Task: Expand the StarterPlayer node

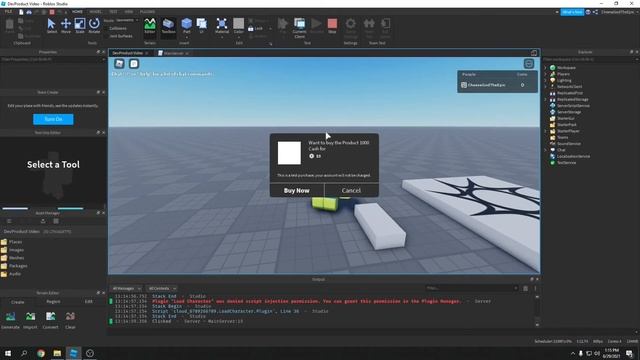Action: click(546, 131)
